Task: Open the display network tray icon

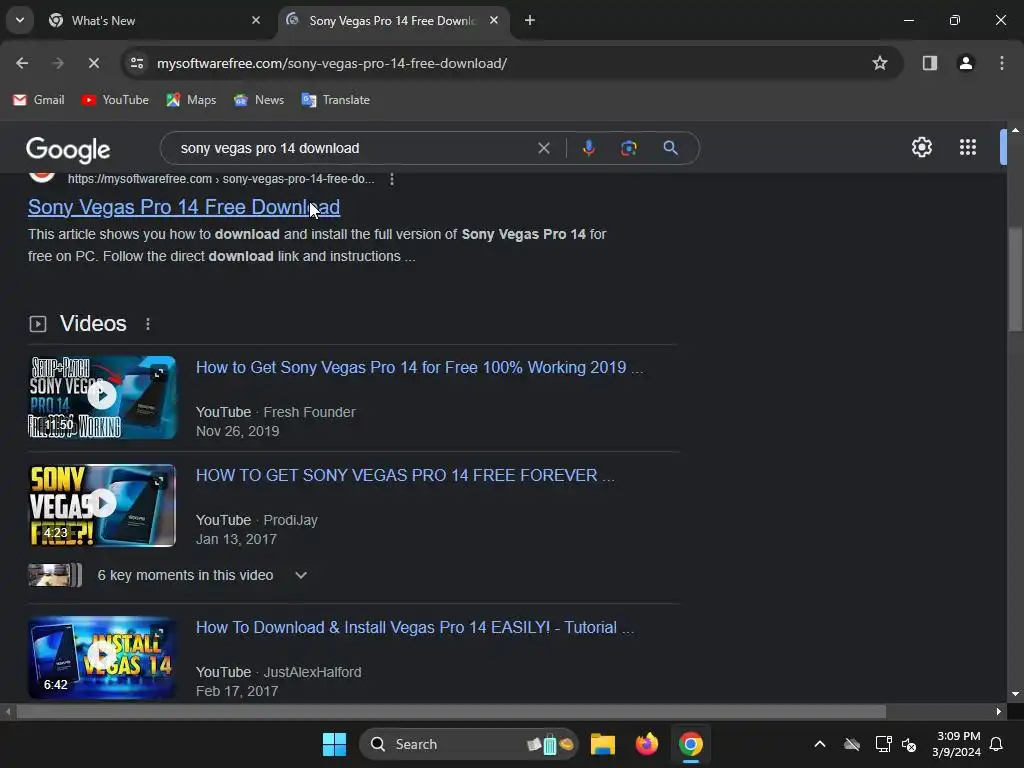Action: coord(884,744)
